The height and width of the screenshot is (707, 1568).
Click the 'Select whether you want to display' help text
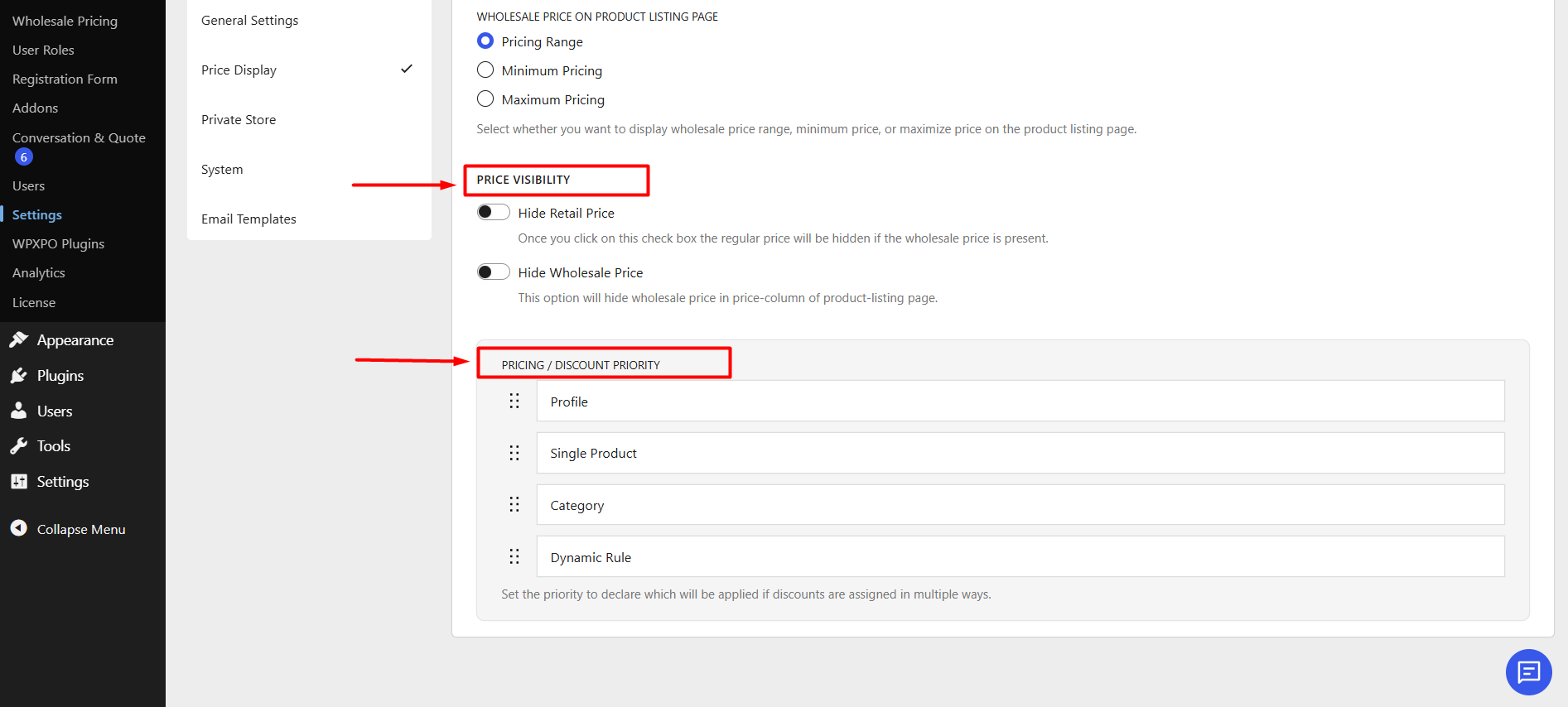[807, 129]
